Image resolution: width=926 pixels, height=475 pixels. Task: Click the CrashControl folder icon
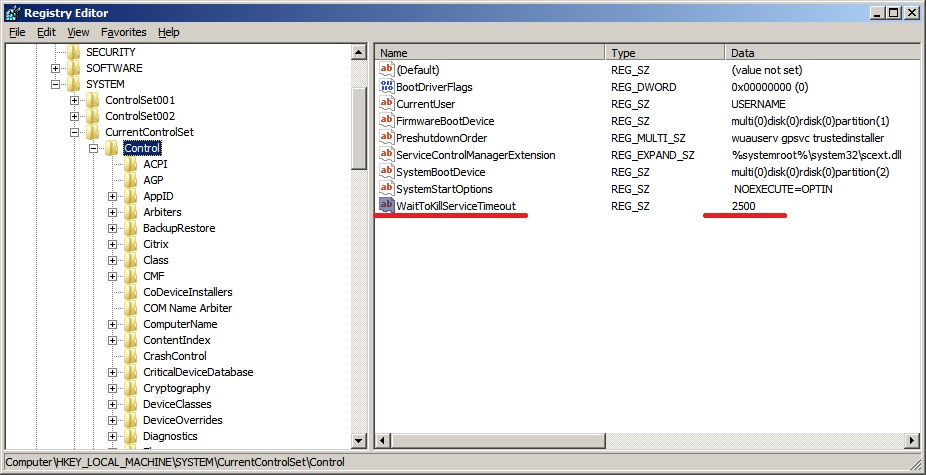pyautogui.click(x=131, y=356)
